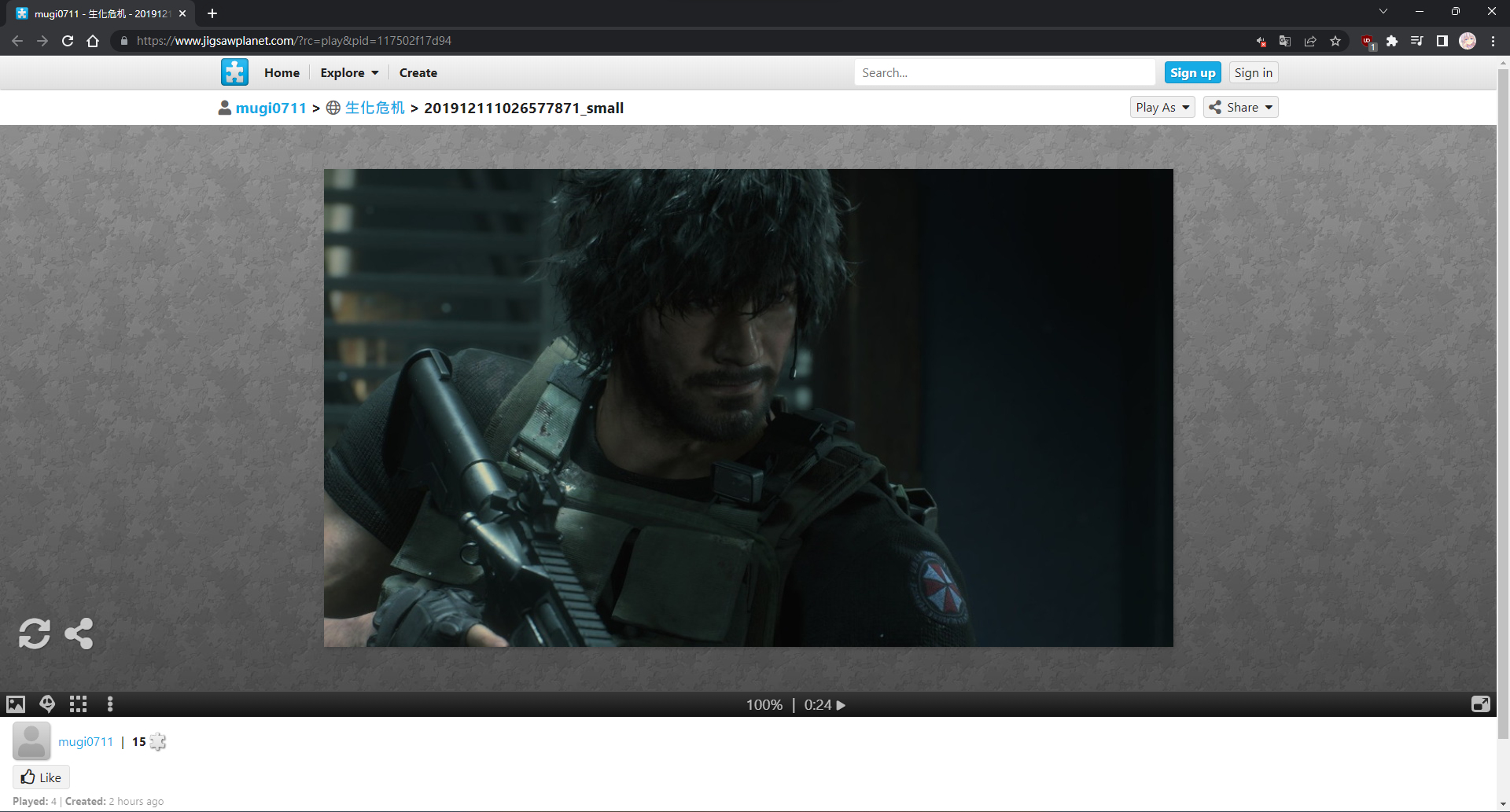Click the arrange pieces grid icon

(x=78, y=704)
